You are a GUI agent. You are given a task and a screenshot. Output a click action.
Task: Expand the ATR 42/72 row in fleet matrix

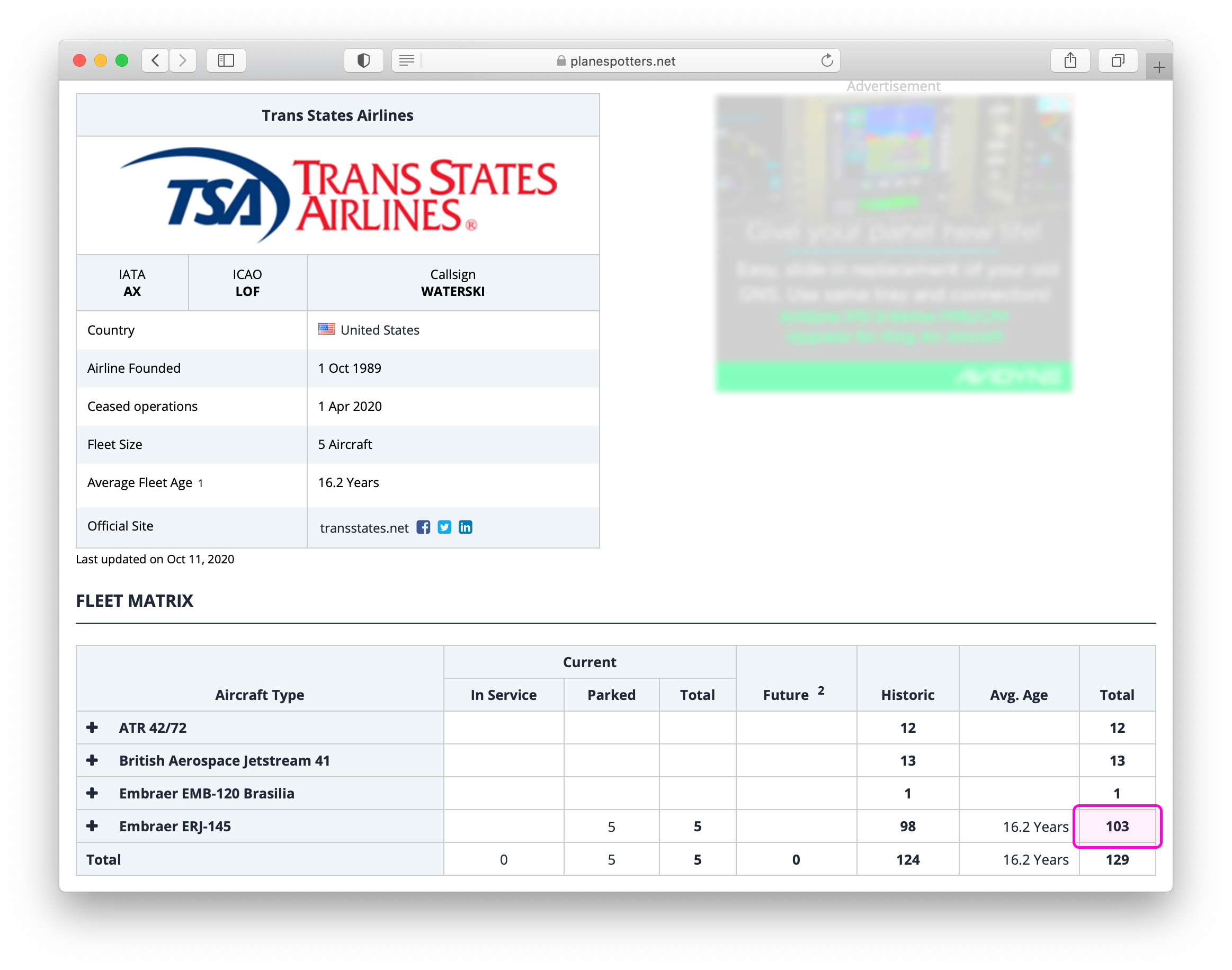coord(92,727)
